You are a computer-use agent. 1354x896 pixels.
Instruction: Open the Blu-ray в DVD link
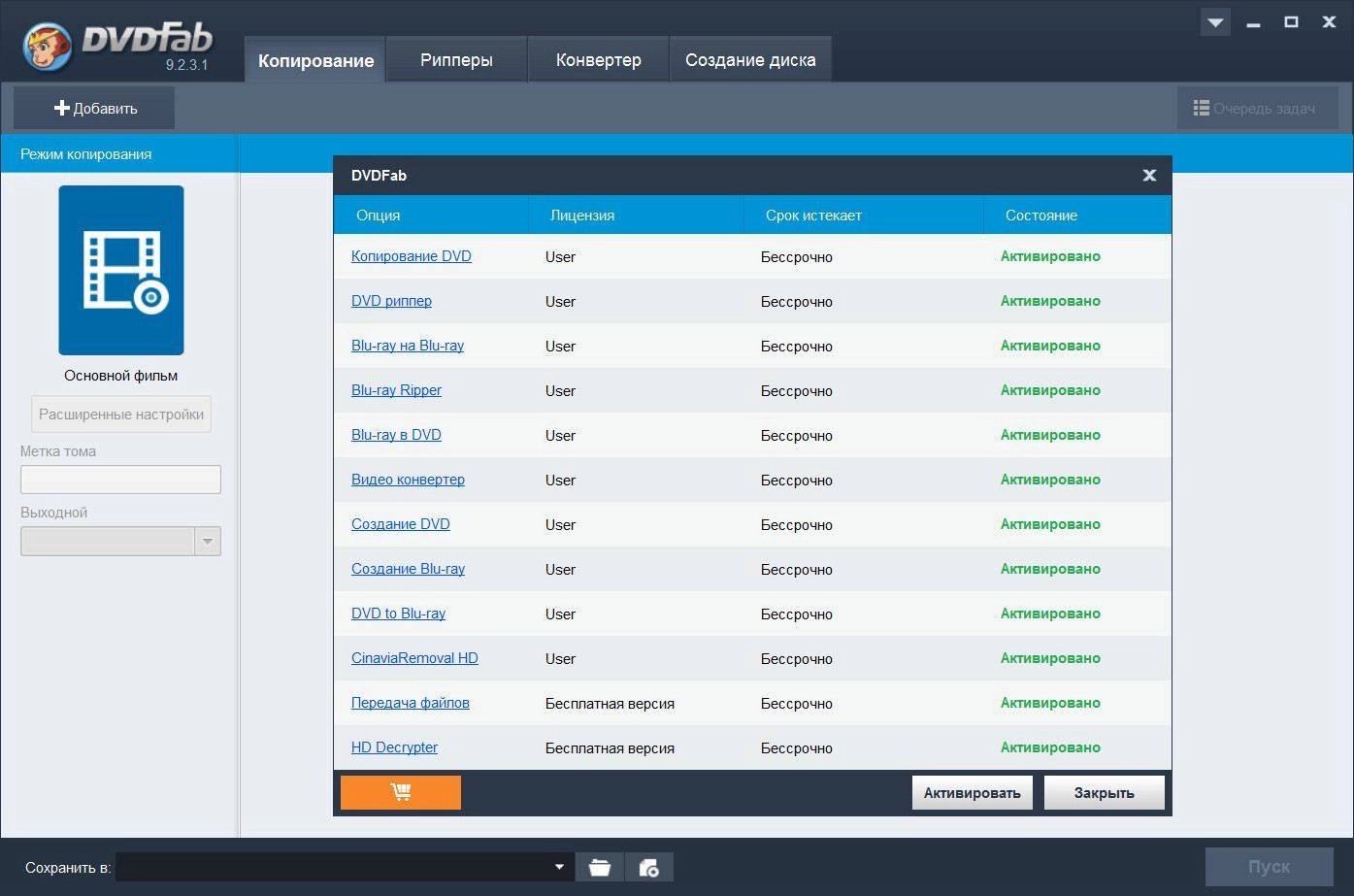point(396,435)
